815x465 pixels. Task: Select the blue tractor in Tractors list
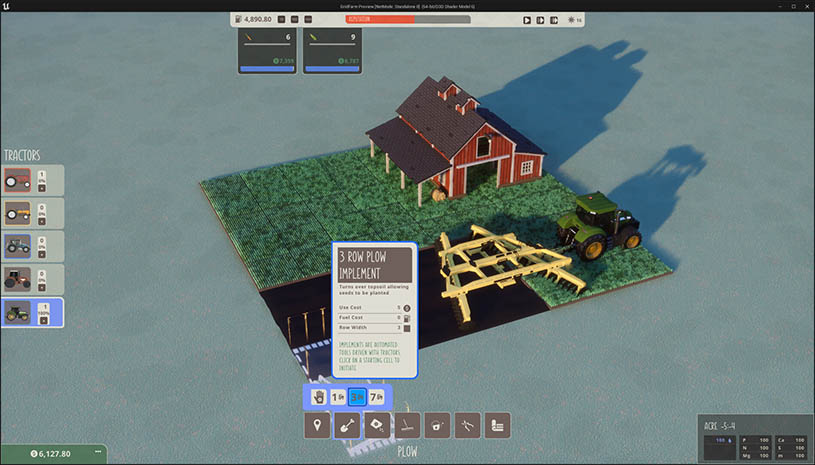[17, 246]
